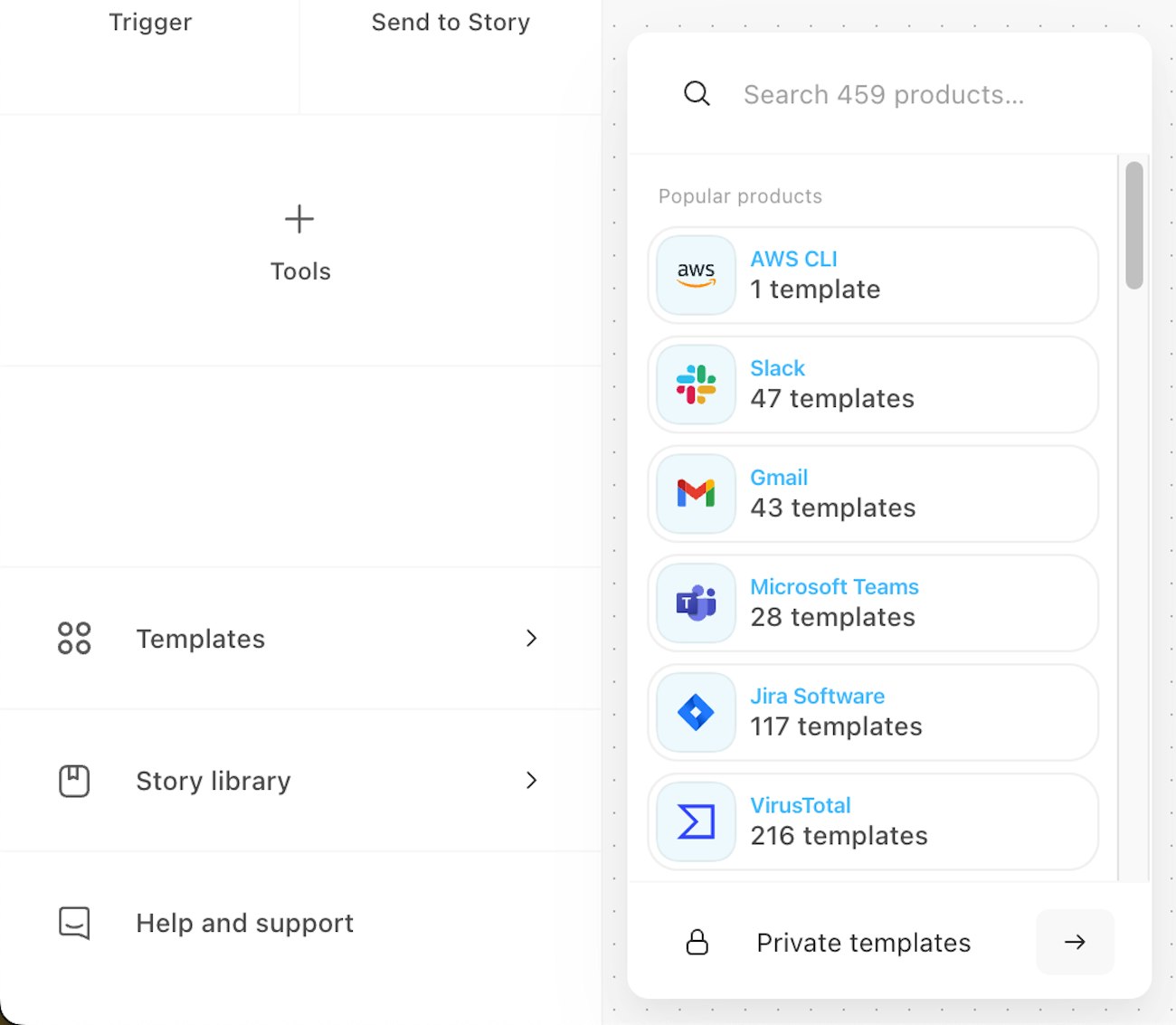Click the Gmail logo icon
Image resolution: width=1176 pixels, height=1025 pixels.
(x=696, y=494)
